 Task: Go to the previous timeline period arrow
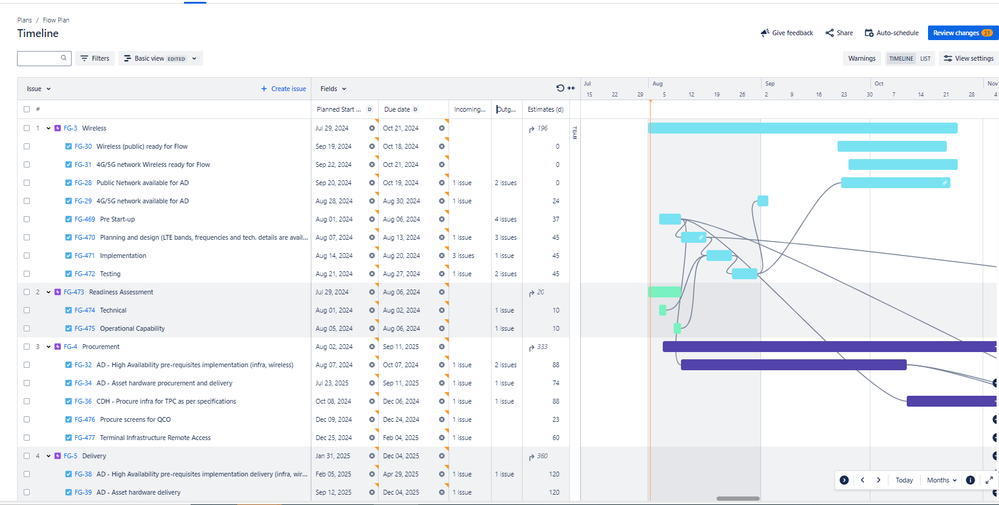click(x=862, y=480)
